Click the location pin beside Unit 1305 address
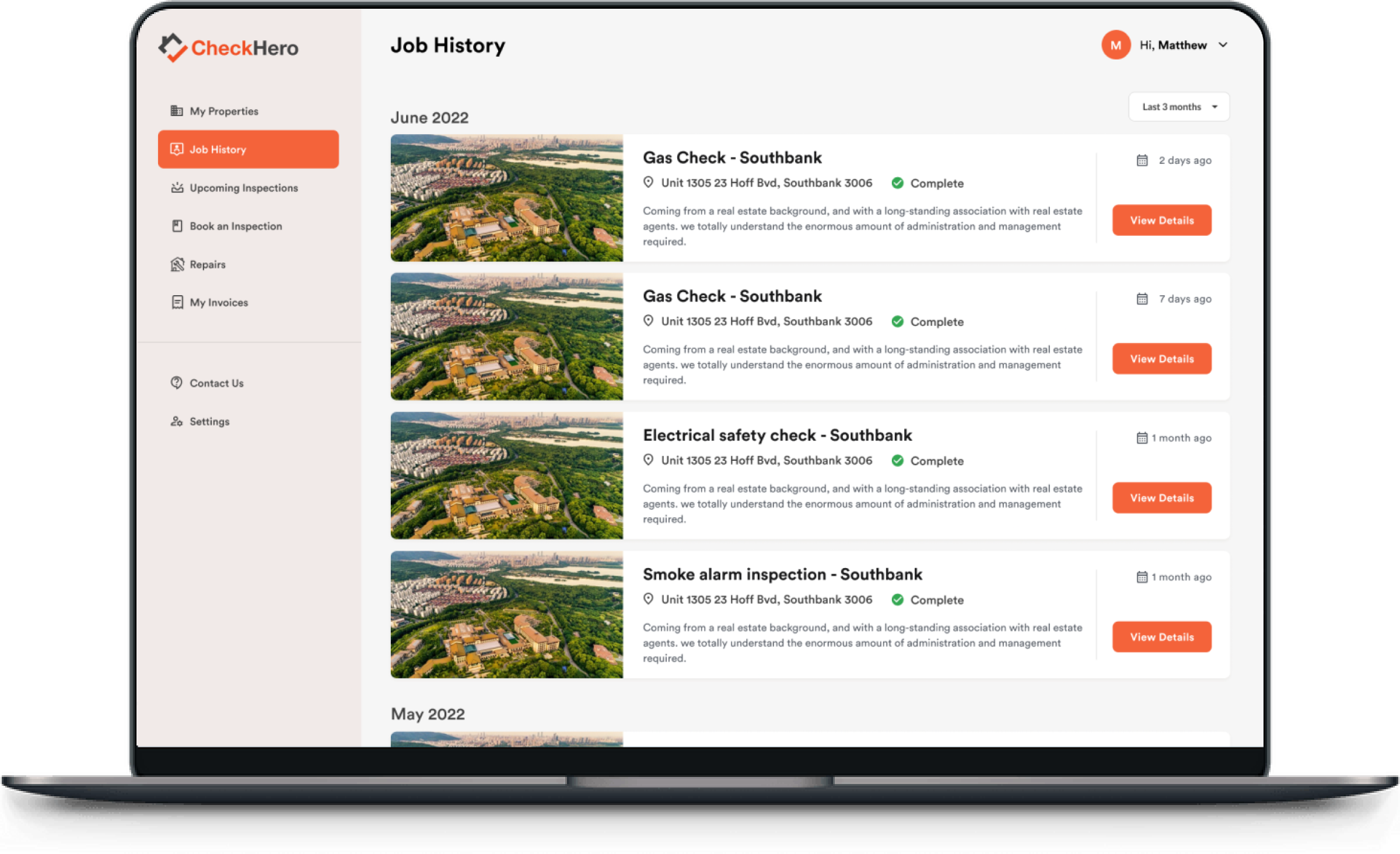This screenshot has width=1400, height=854. pos(648,182)
